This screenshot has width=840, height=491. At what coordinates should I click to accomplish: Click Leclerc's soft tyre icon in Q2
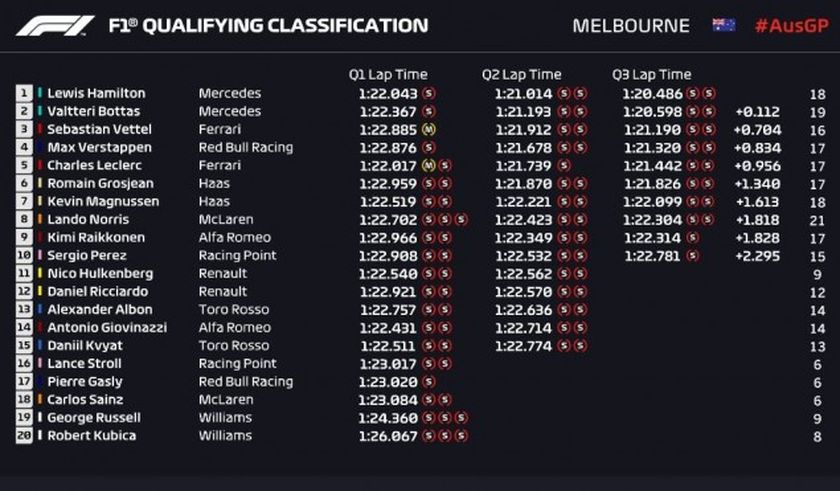(x=564, y=165)
